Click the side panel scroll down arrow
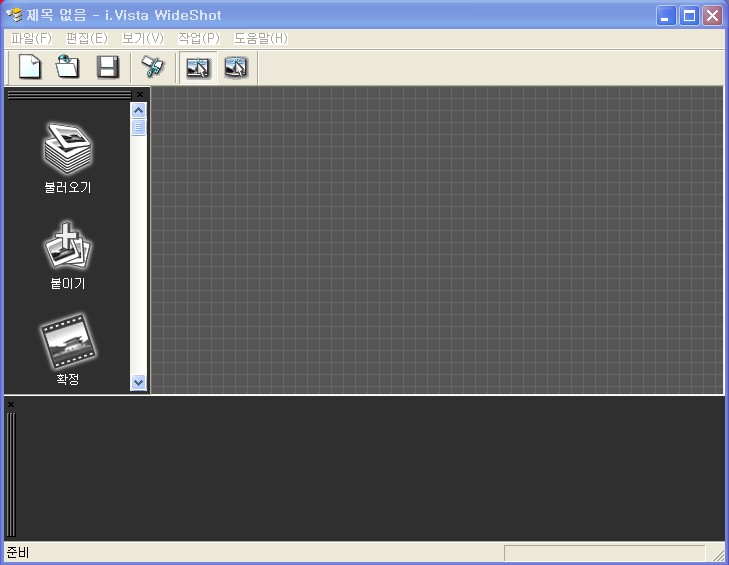This screenshot has height=565, width=729. click(x=139, y=382)
